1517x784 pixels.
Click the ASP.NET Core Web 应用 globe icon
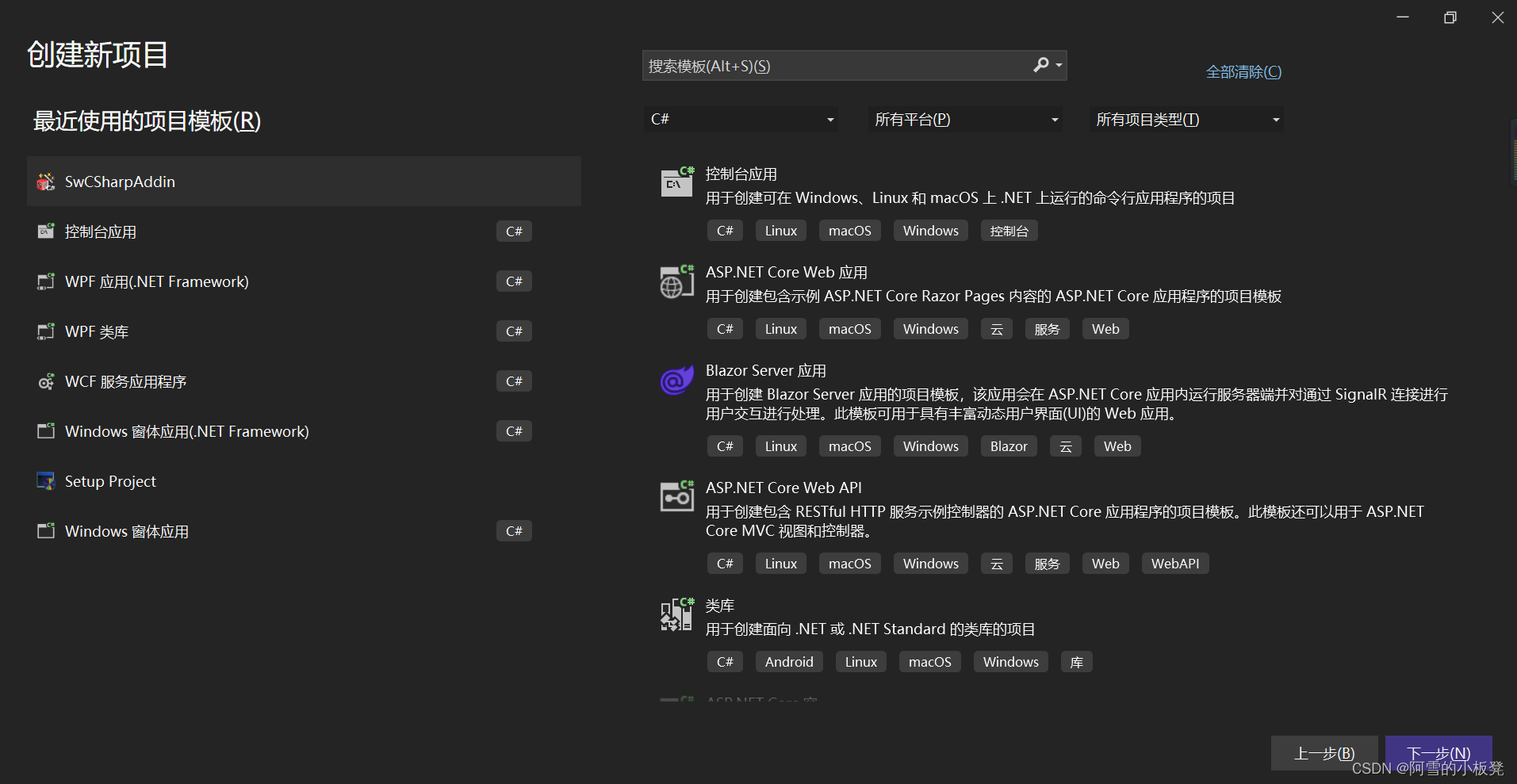coord(677,281)
